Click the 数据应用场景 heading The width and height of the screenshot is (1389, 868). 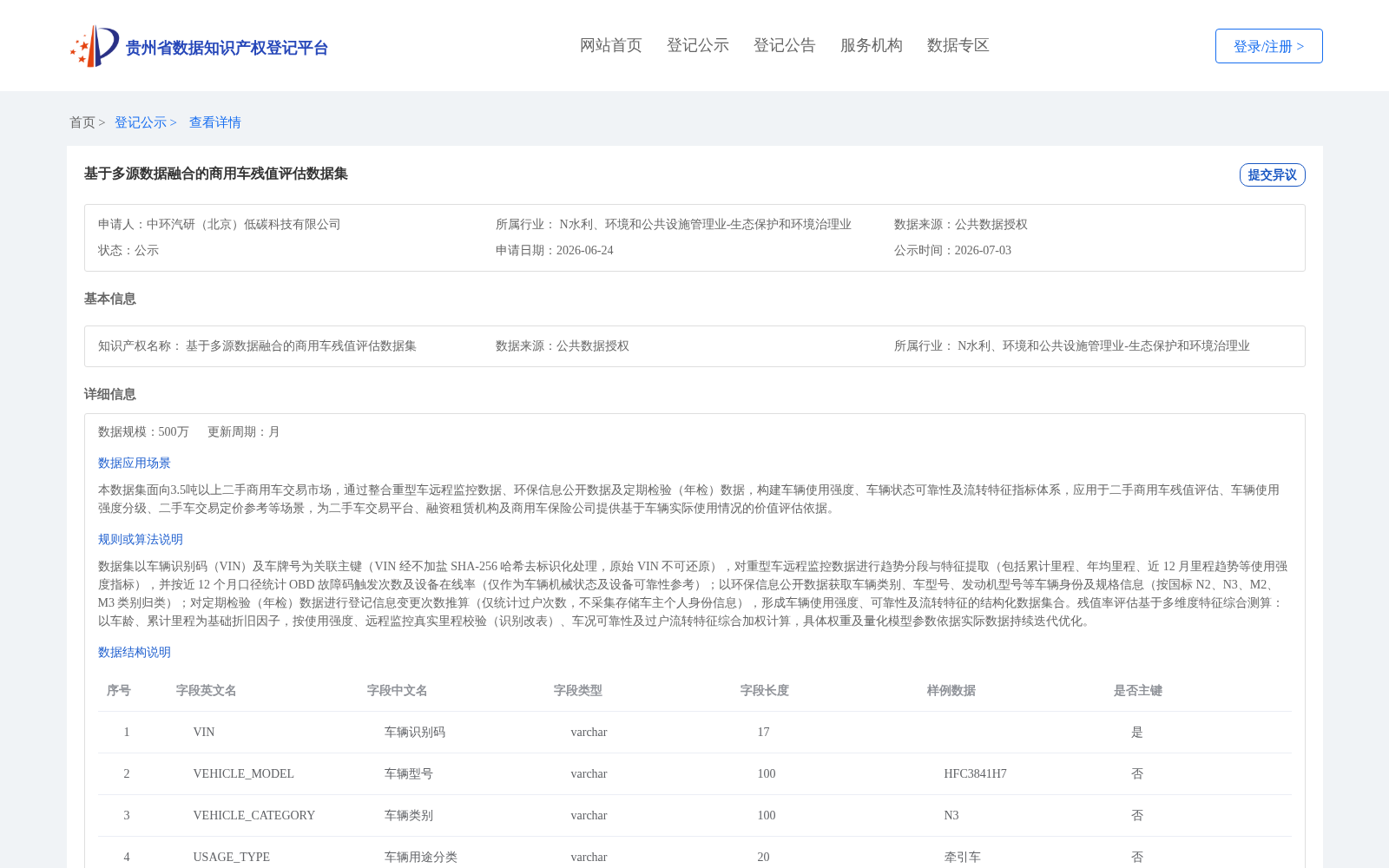135,463
